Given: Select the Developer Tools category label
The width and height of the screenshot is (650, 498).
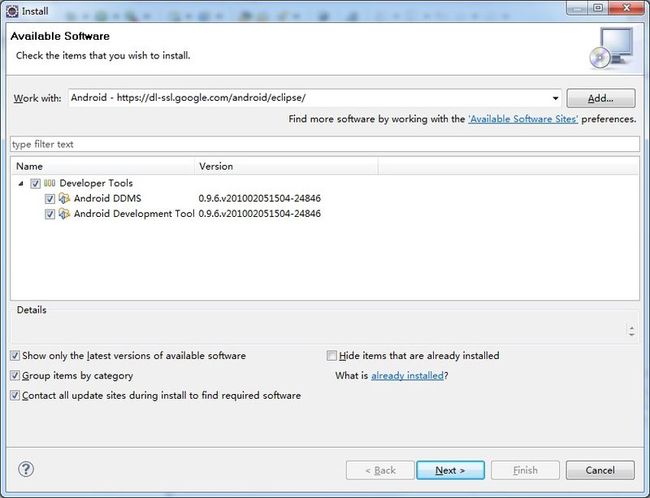Looking at the screenshot, I should coord(96,183).
